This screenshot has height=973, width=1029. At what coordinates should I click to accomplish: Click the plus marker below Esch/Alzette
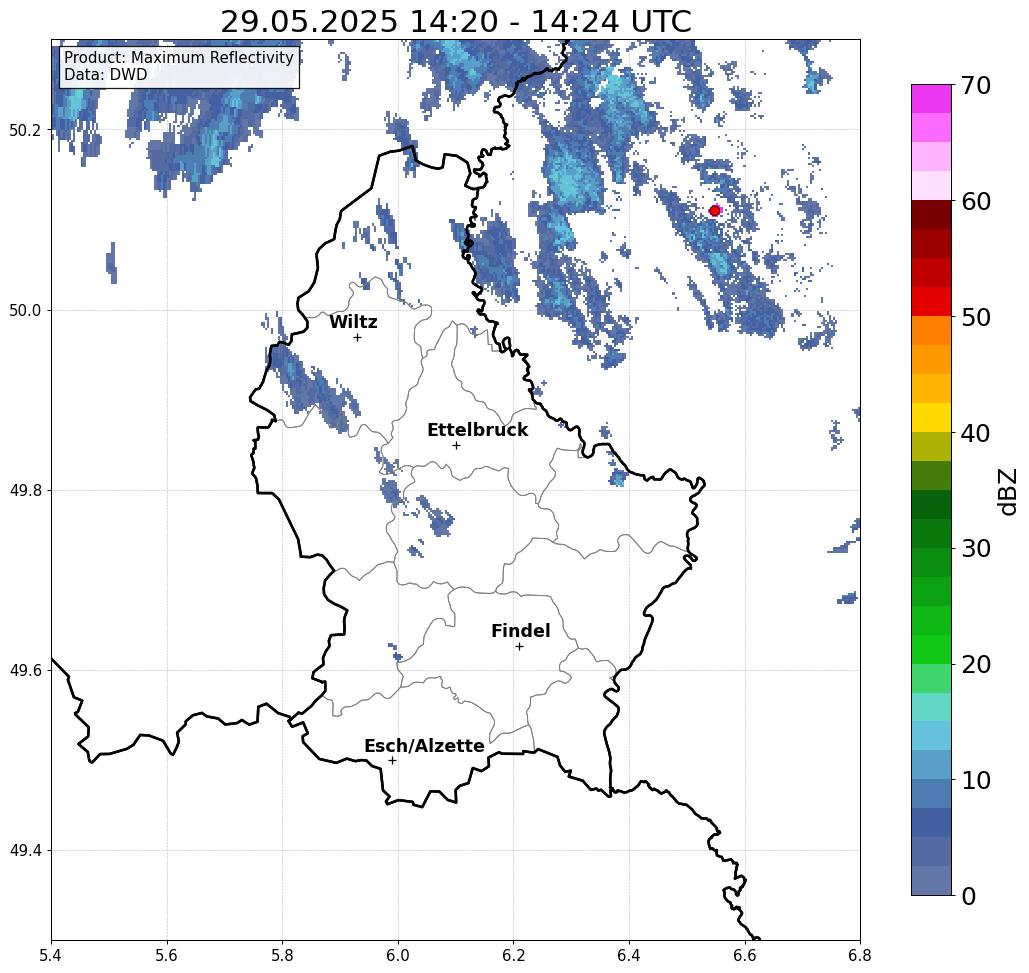[392, 760]
